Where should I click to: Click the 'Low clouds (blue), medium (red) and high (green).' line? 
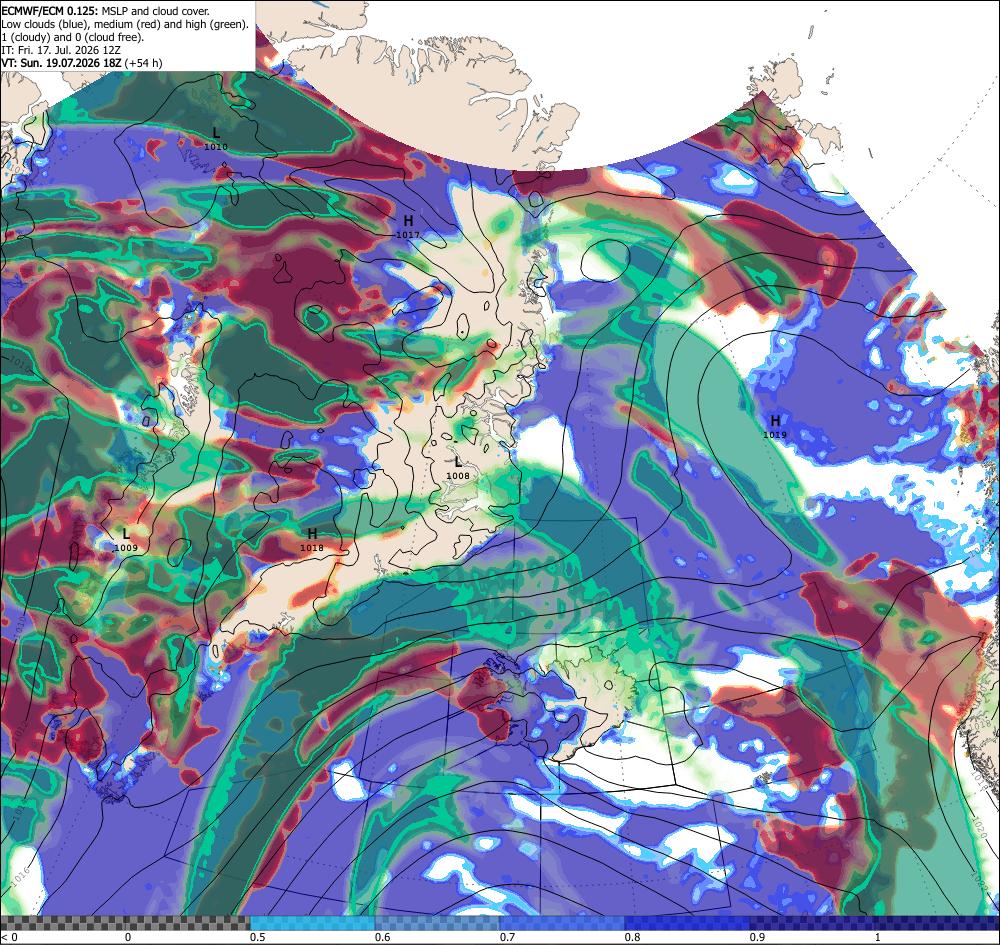(124, 24)
